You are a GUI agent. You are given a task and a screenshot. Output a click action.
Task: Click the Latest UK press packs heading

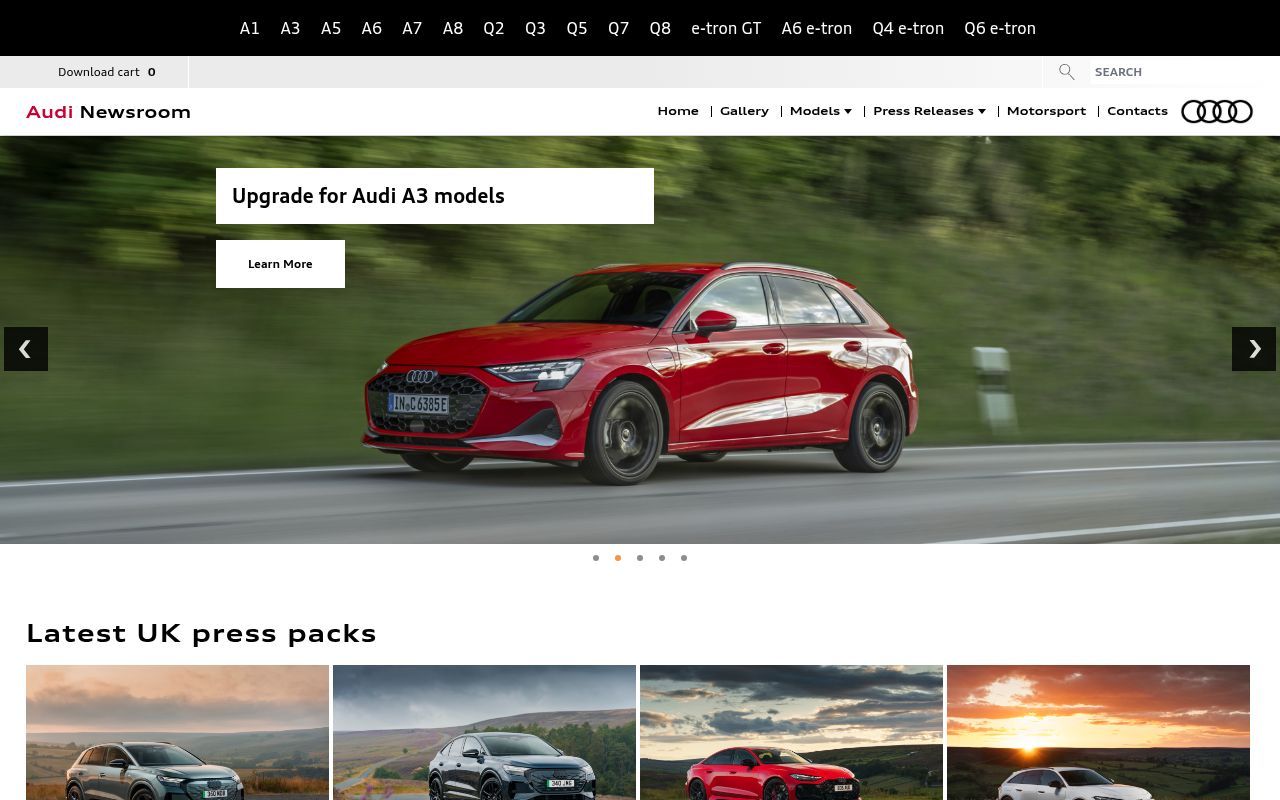(x=201, y=633)
